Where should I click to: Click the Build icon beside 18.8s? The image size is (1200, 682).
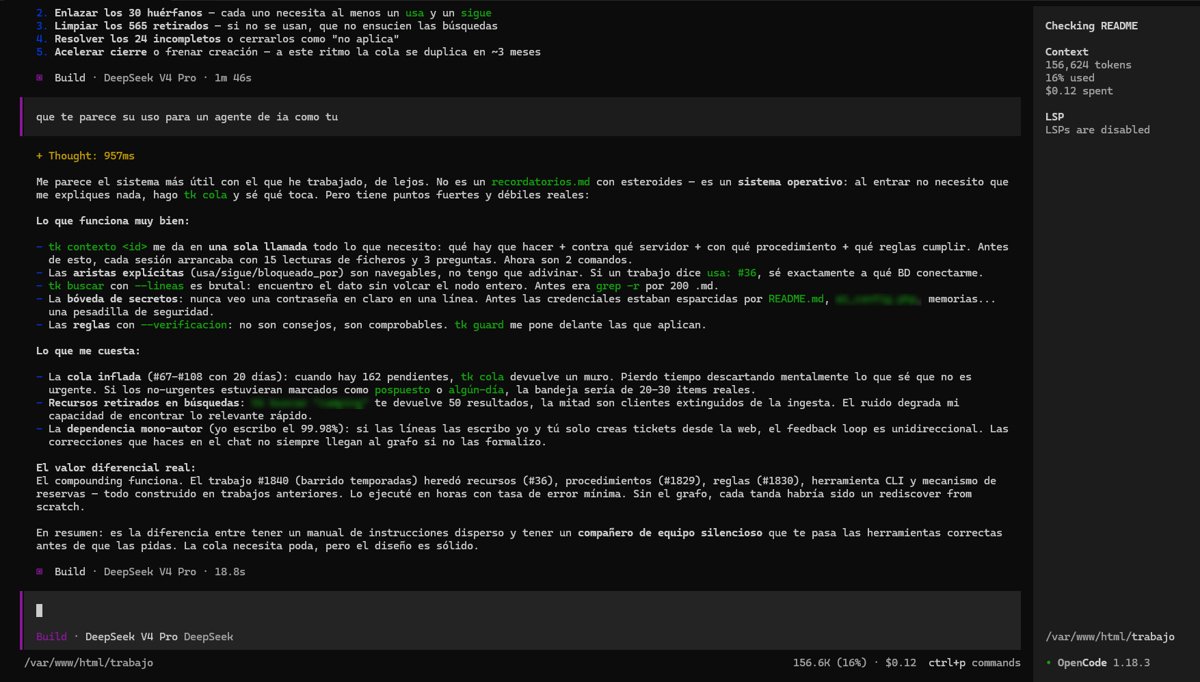[39, 572]
